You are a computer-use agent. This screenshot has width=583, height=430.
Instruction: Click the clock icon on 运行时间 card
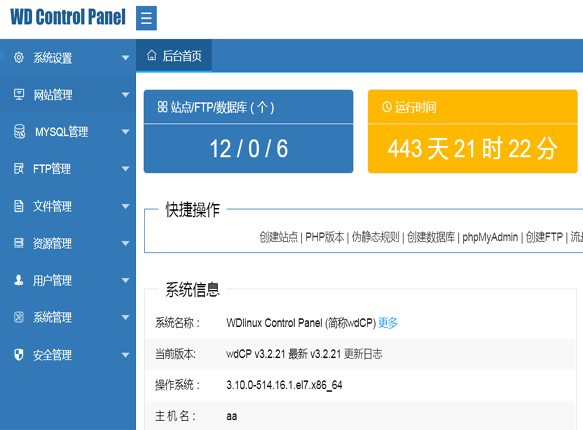387,107
